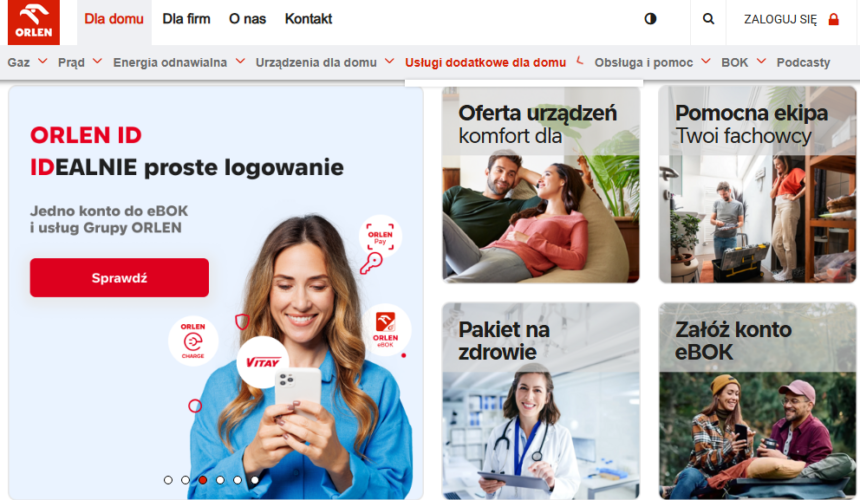Click the key icon below ORLEN Pay
This screenshot has height=500, width=860.
pos(371,264)
